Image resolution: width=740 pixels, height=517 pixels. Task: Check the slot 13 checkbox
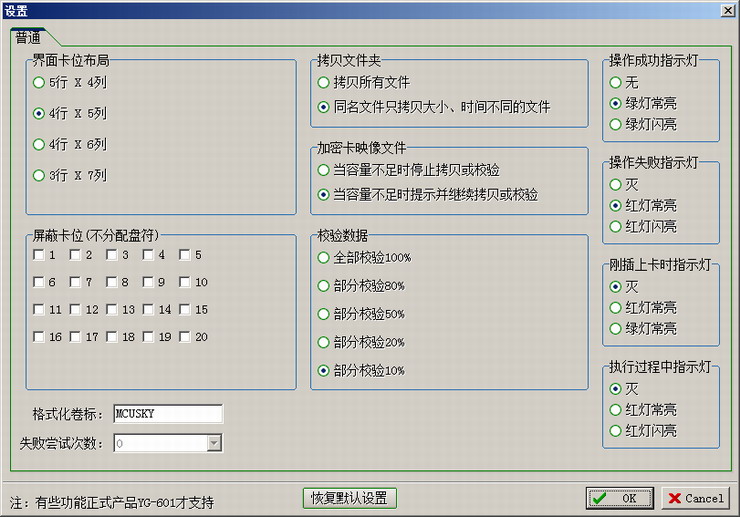pos(112,310)
